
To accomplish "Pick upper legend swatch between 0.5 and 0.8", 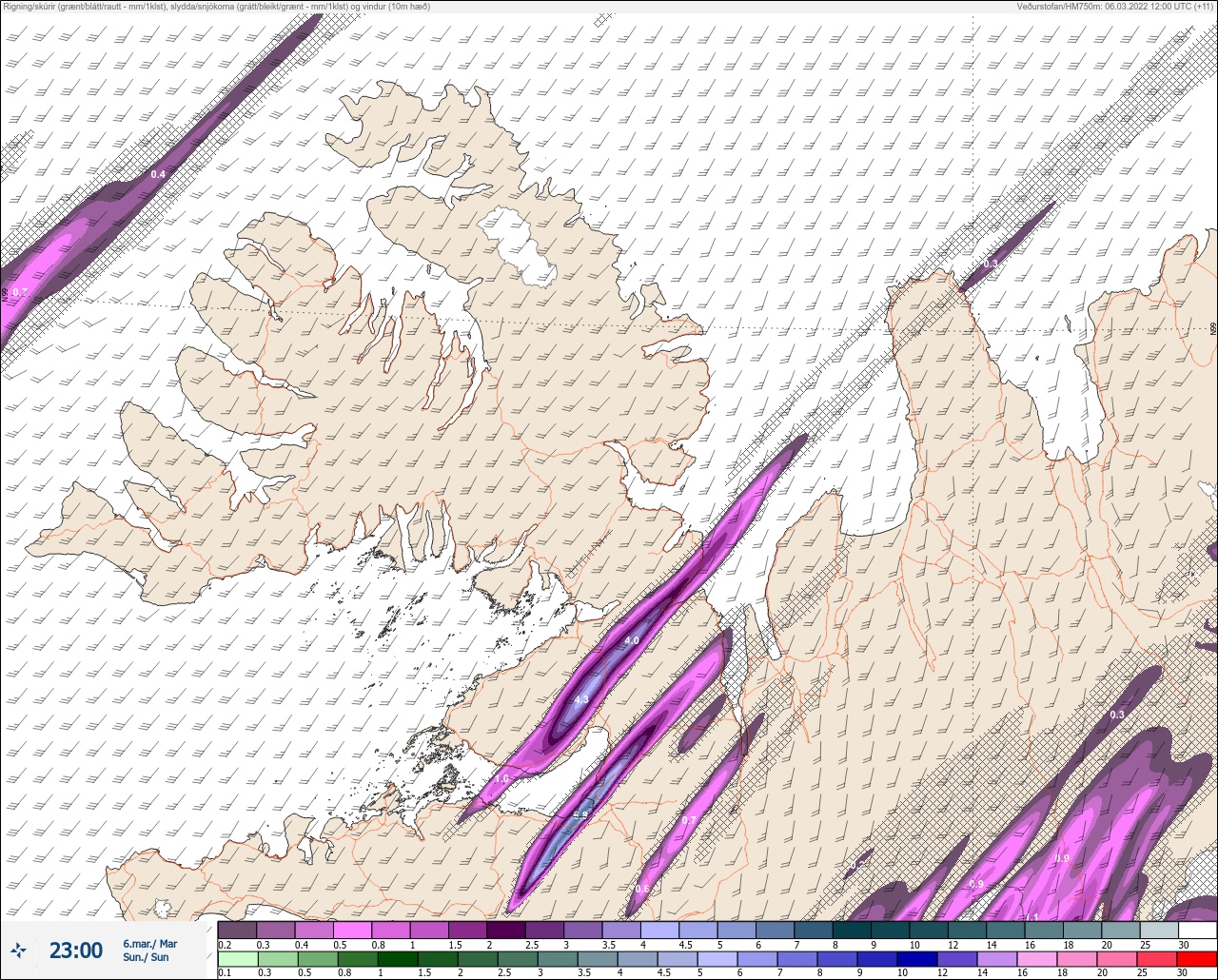I will coord(352,930).
